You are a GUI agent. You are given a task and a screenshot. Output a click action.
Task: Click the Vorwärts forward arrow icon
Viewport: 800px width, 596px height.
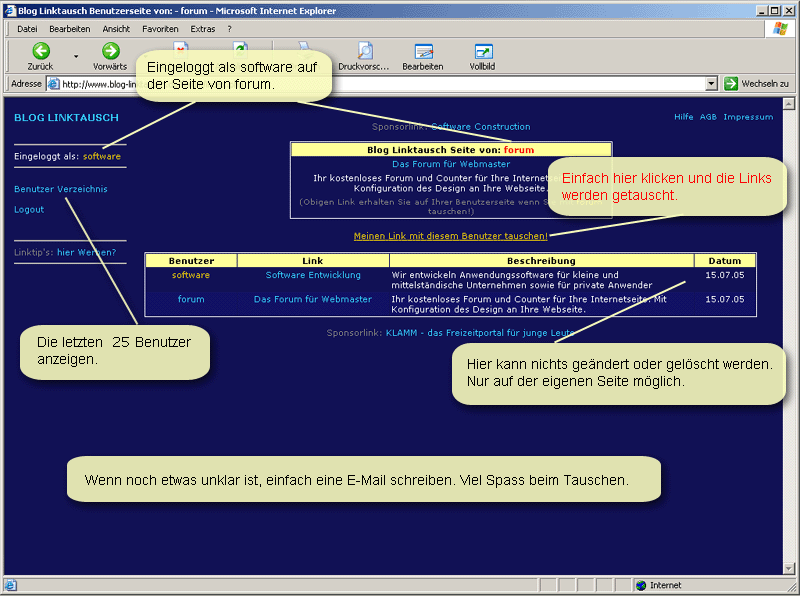coord(110,51)
